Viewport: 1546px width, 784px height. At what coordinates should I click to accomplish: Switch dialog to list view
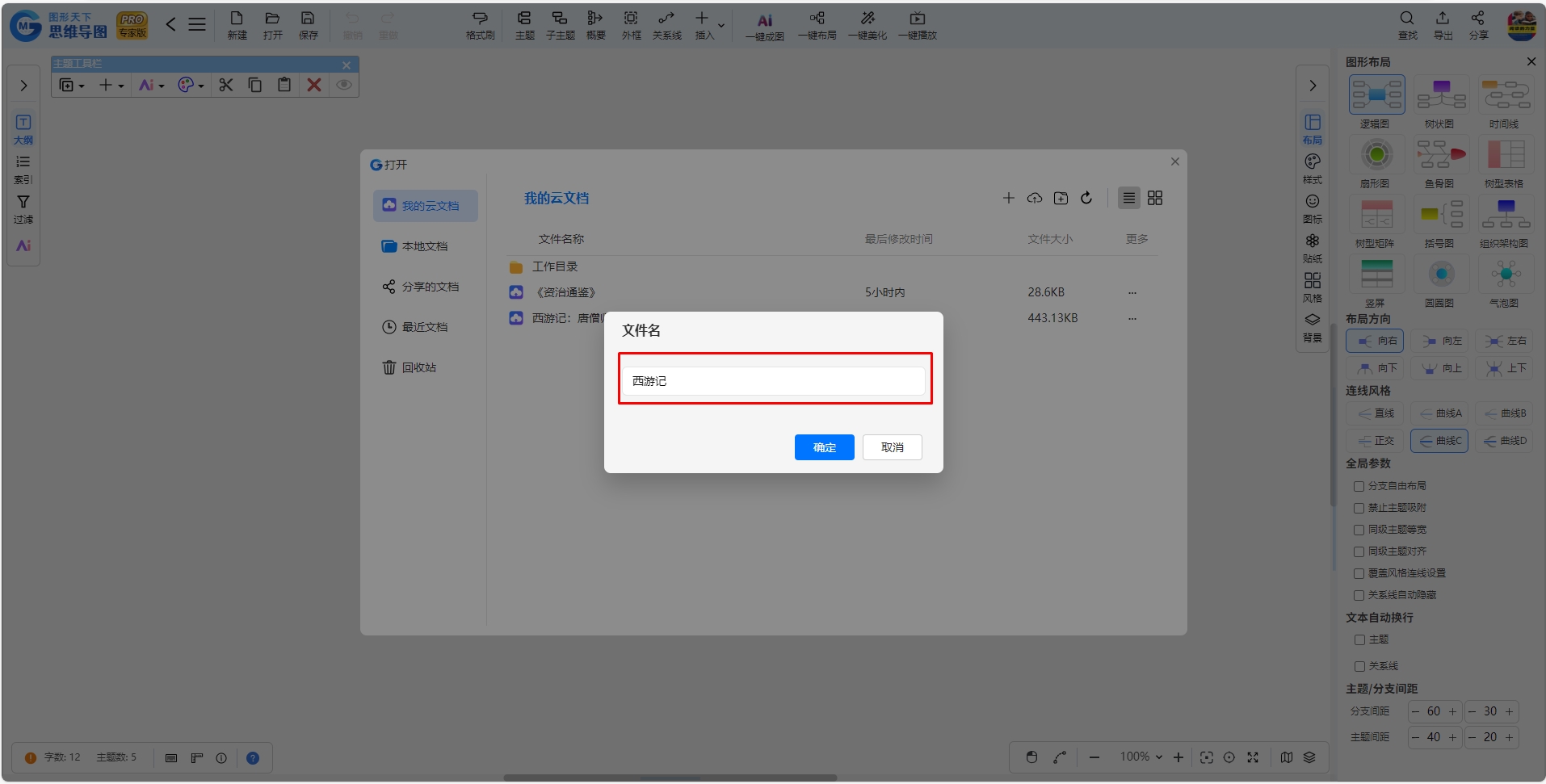[1129, 198]
